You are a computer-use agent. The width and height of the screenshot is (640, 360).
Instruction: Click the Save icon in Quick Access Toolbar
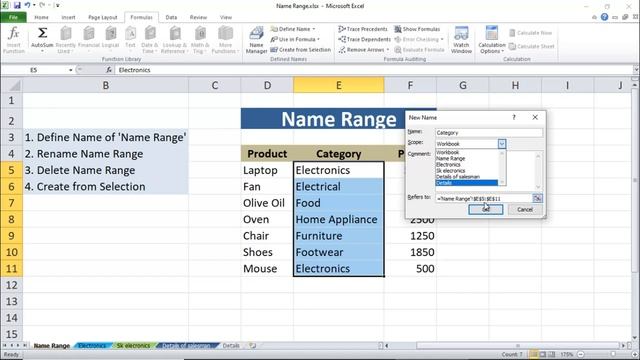coord(17,5)
